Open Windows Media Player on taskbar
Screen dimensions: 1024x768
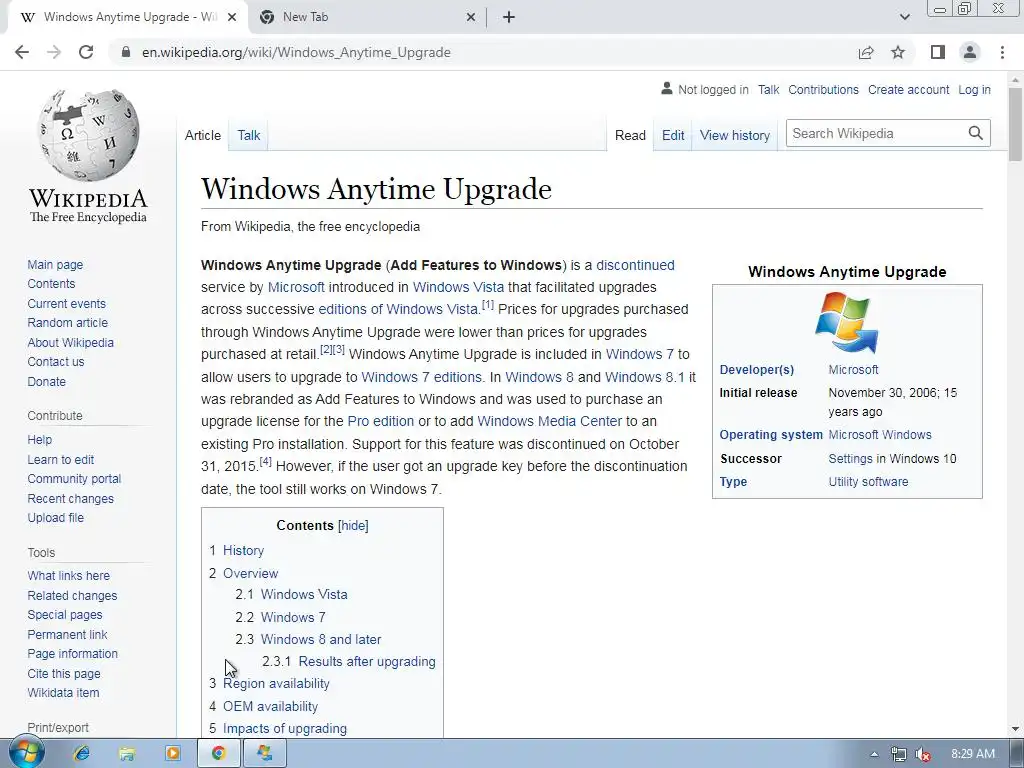172,754
